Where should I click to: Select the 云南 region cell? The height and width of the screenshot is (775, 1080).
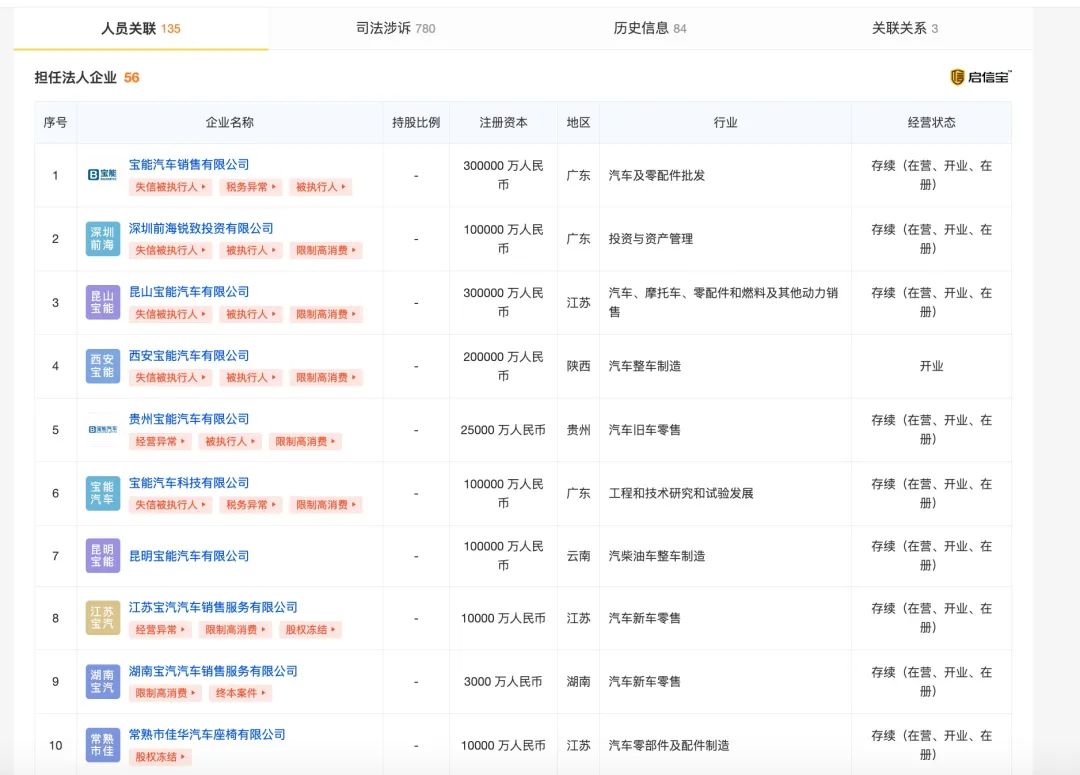click(579, 556)
